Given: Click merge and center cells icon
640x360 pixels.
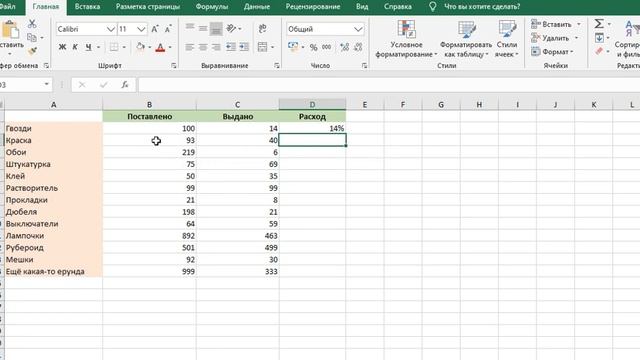Looking at the screenshot, I should [x=262, y=47].
